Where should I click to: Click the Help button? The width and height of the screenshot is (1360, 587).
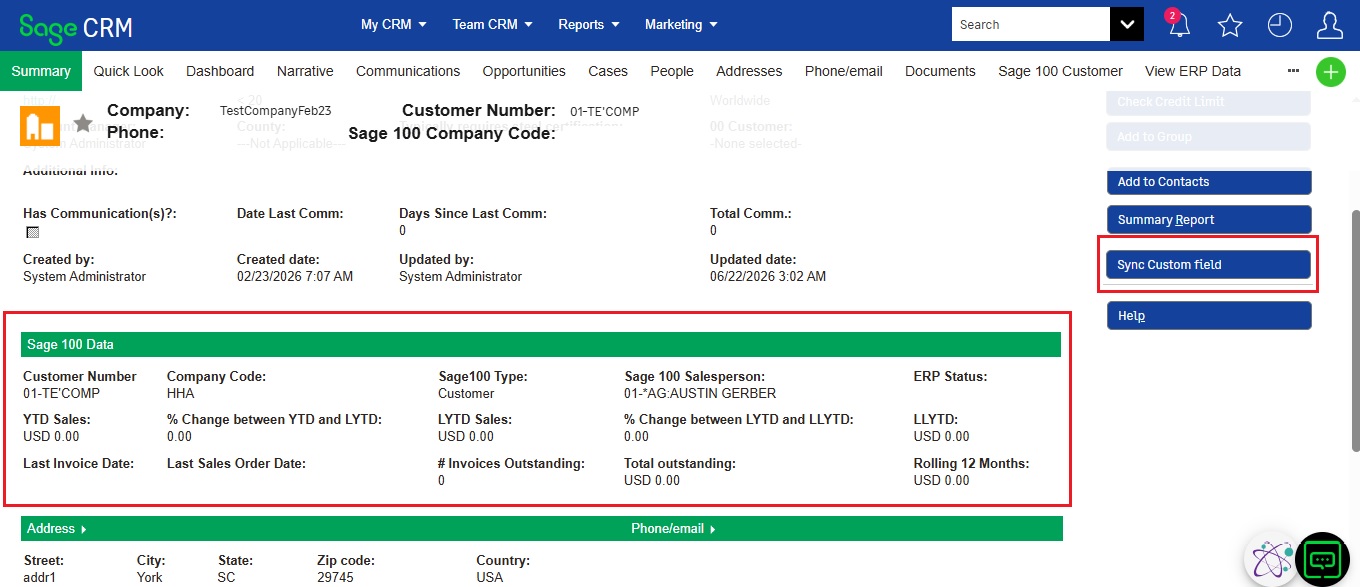pos(1209,316)
